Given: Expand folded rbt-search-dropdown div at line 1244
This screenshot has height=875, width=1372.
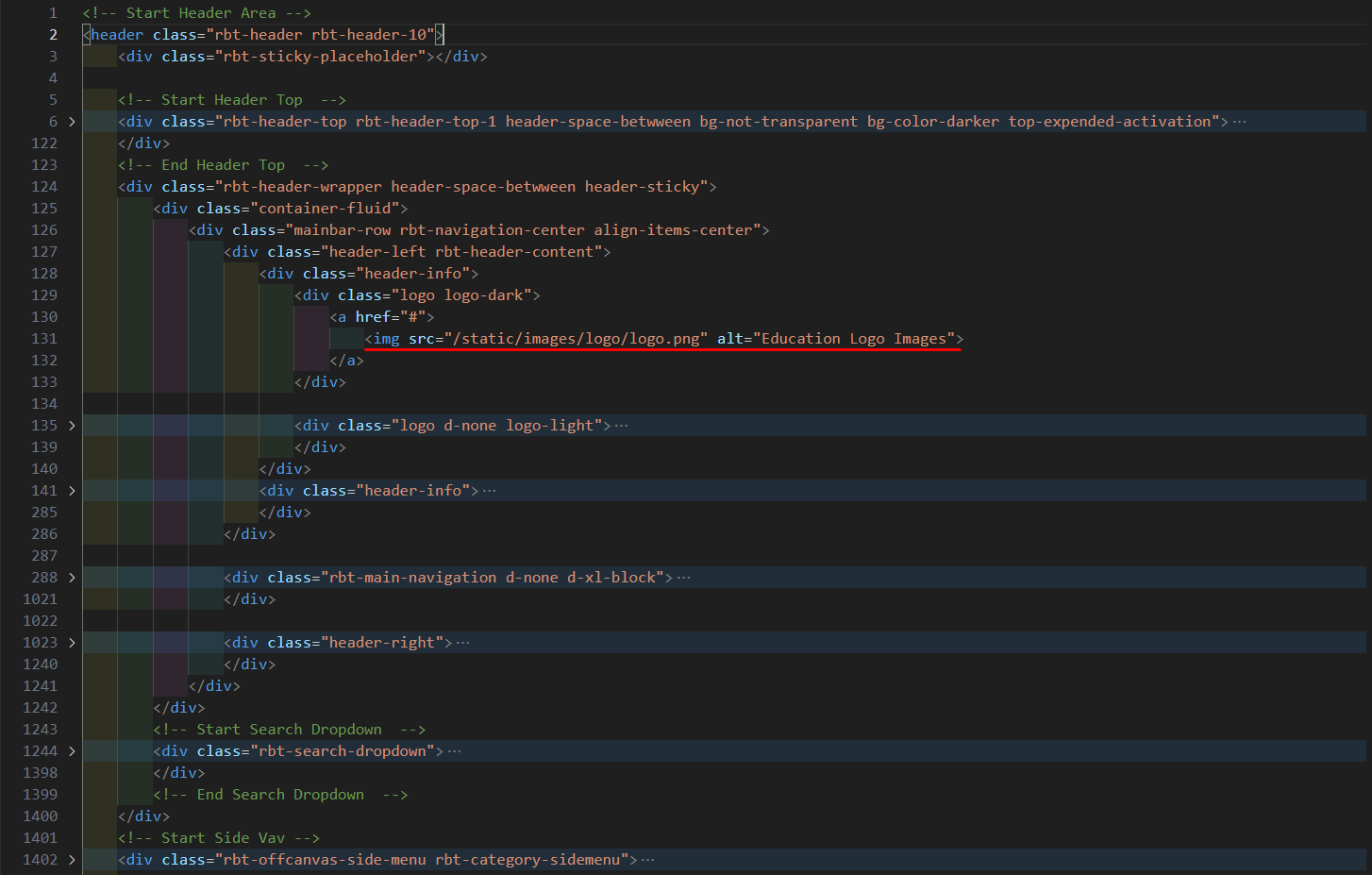Looking at the screenshot, I should click(x=72, y=751).
